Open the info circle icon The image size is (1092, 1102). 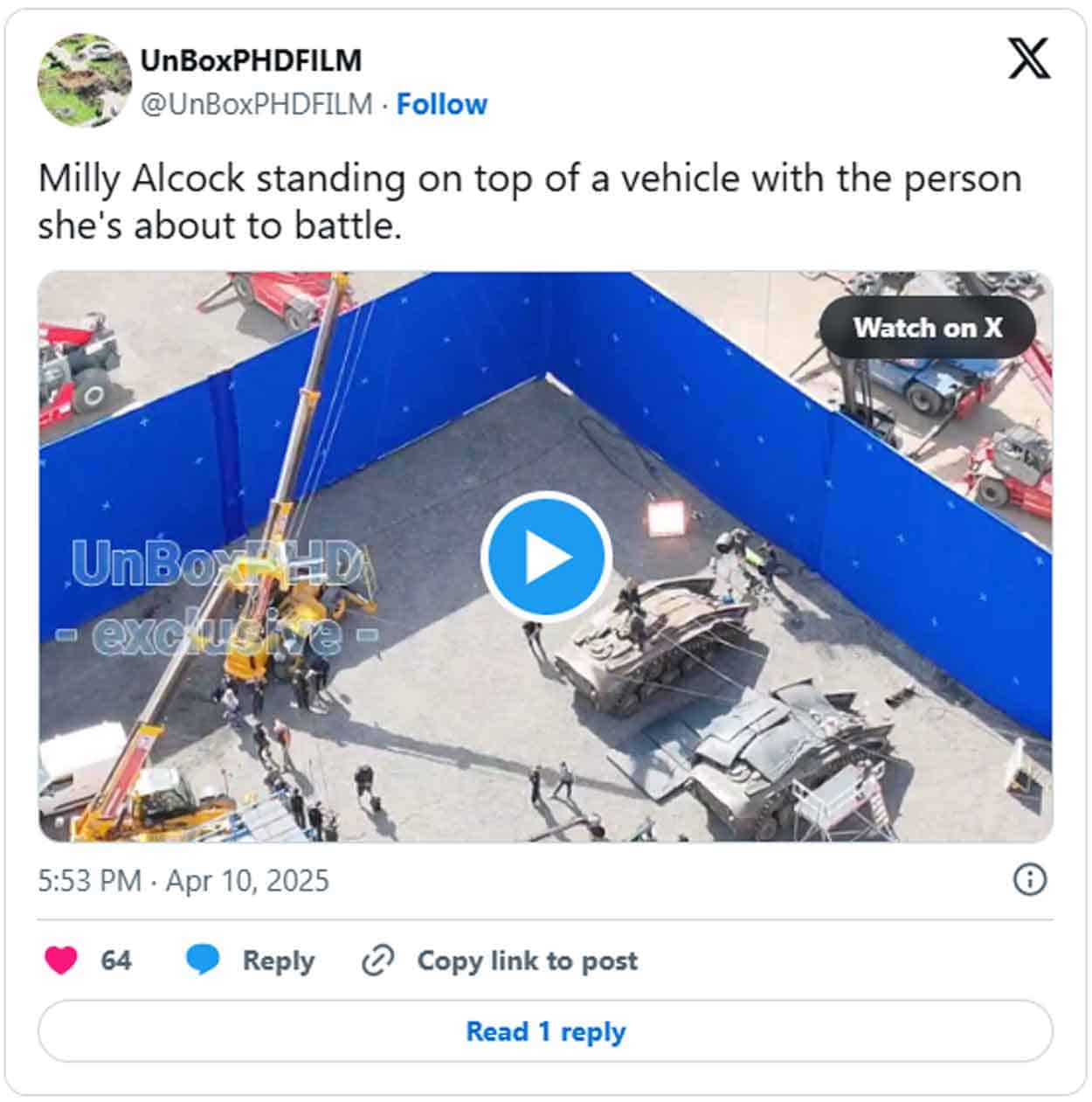(1030, 880)
